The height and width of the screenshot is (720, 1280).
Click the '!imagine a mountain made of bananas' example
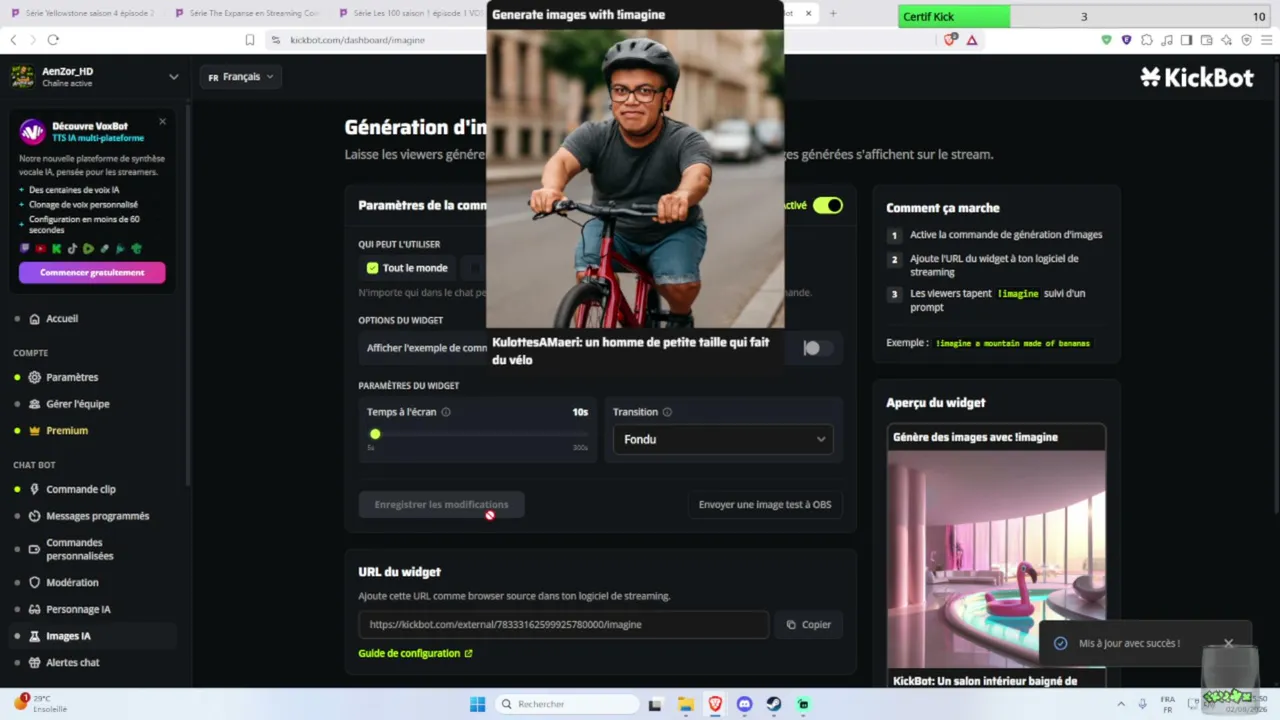click(x=1012, y=343)
